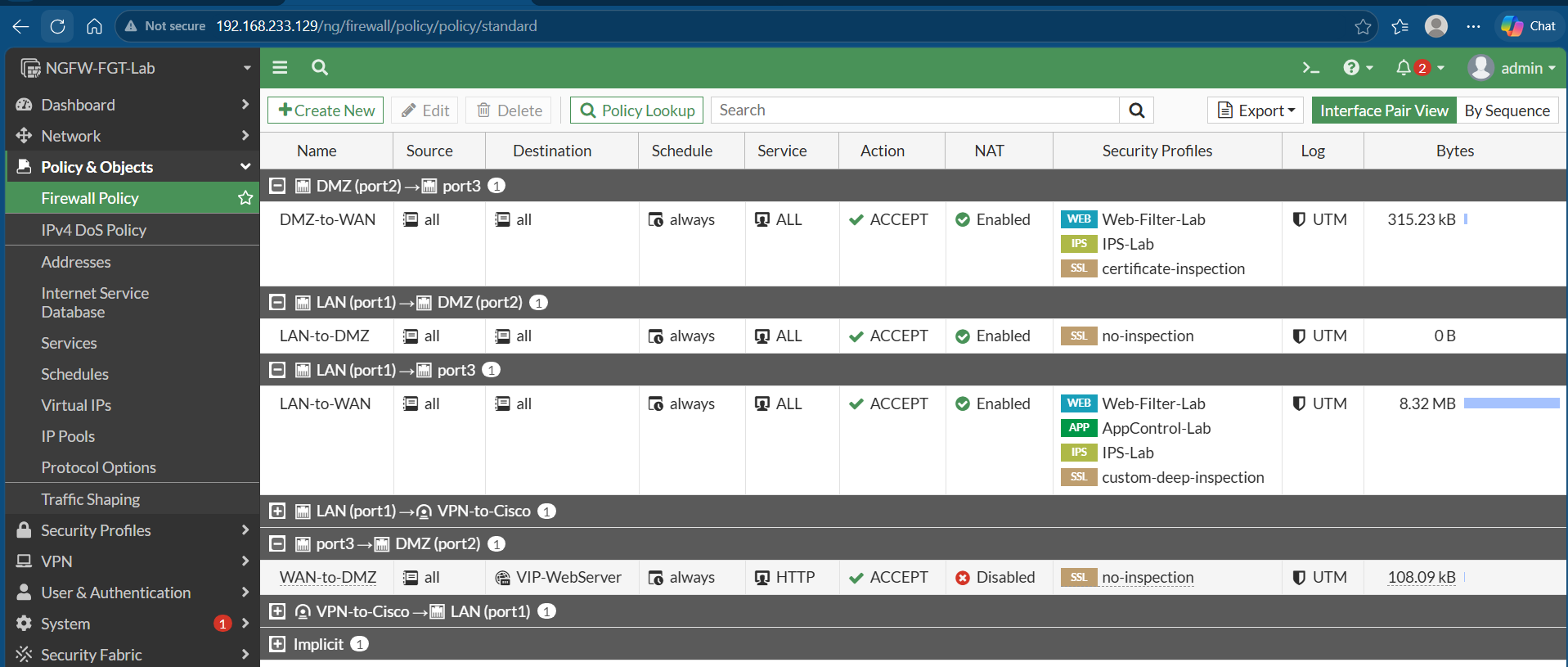Click search magnifier beside Search field
Viewport: 1568px width, 667px height.
1137,110
